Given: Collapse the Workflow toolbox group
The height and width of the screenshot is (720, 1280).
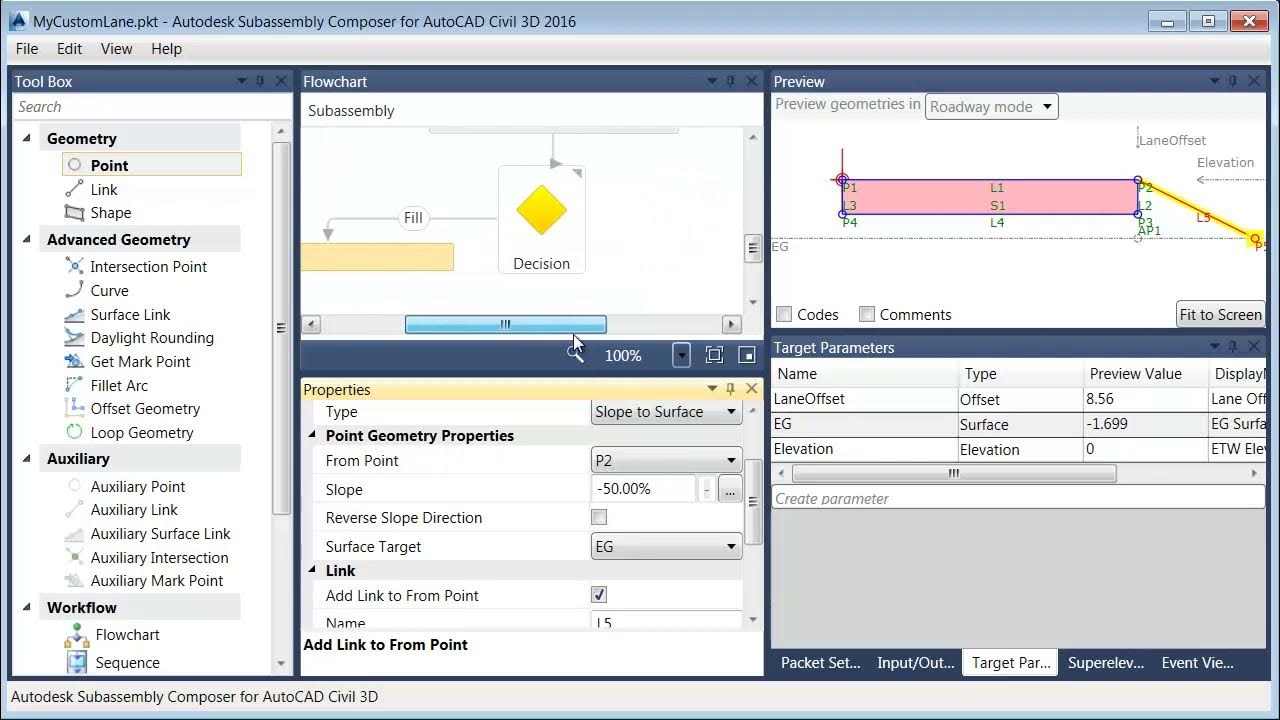Looking at the screenshot, I should tap(27, 607).
